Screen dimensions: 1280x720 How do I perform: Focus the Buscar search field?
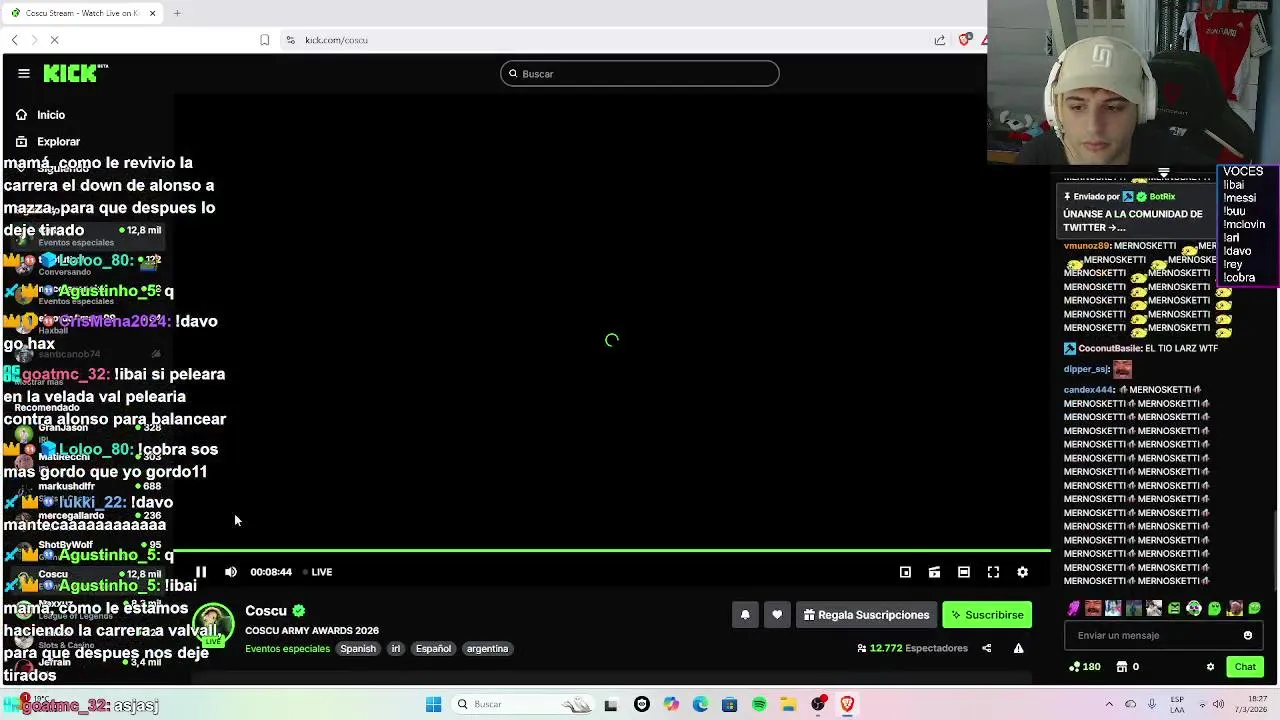[x=640, y=74]
